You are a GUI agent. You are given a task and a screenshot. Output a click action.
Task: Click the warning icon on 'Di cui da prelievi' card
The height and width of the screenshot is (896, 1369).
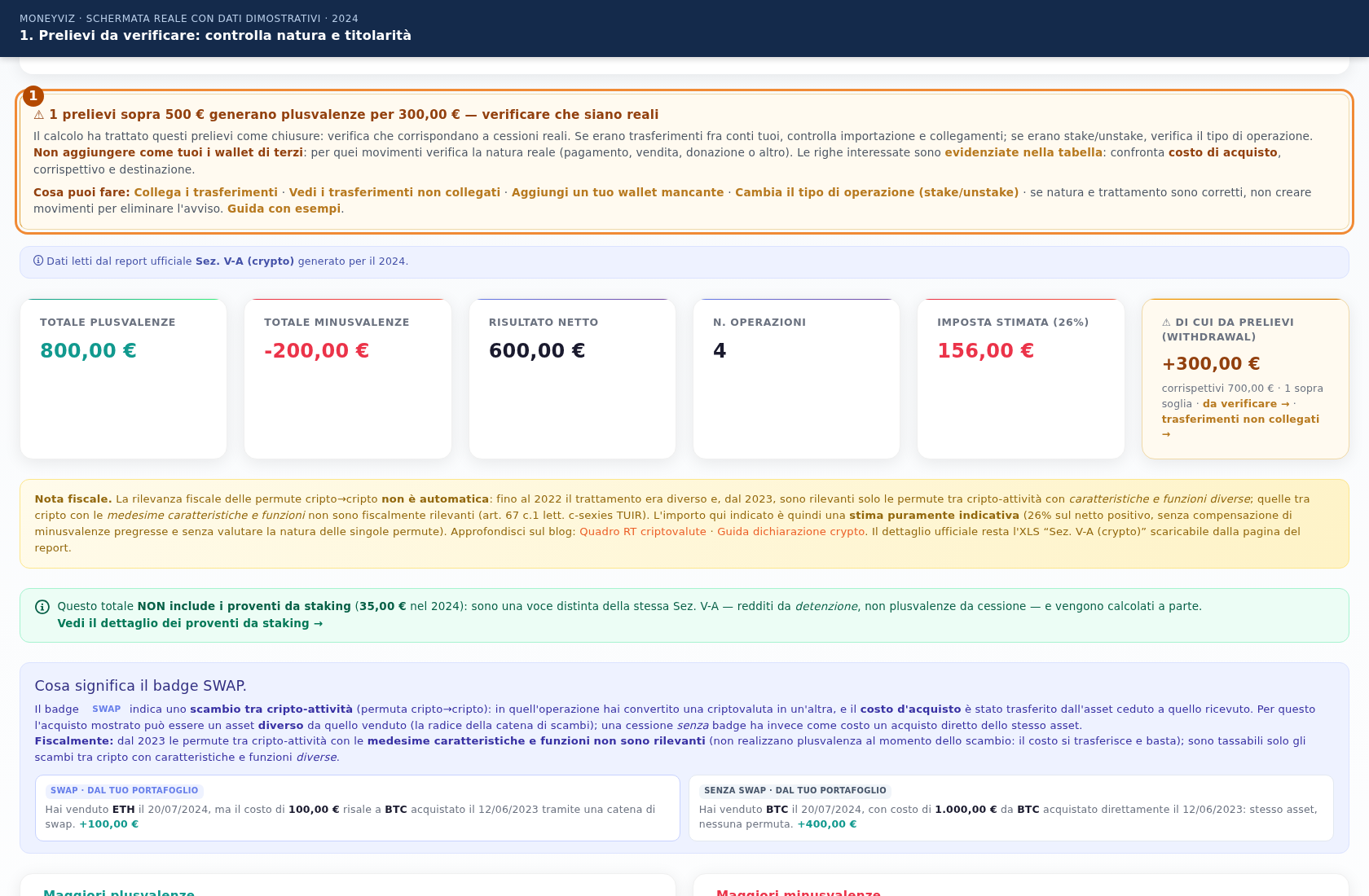coord(1167,323)
